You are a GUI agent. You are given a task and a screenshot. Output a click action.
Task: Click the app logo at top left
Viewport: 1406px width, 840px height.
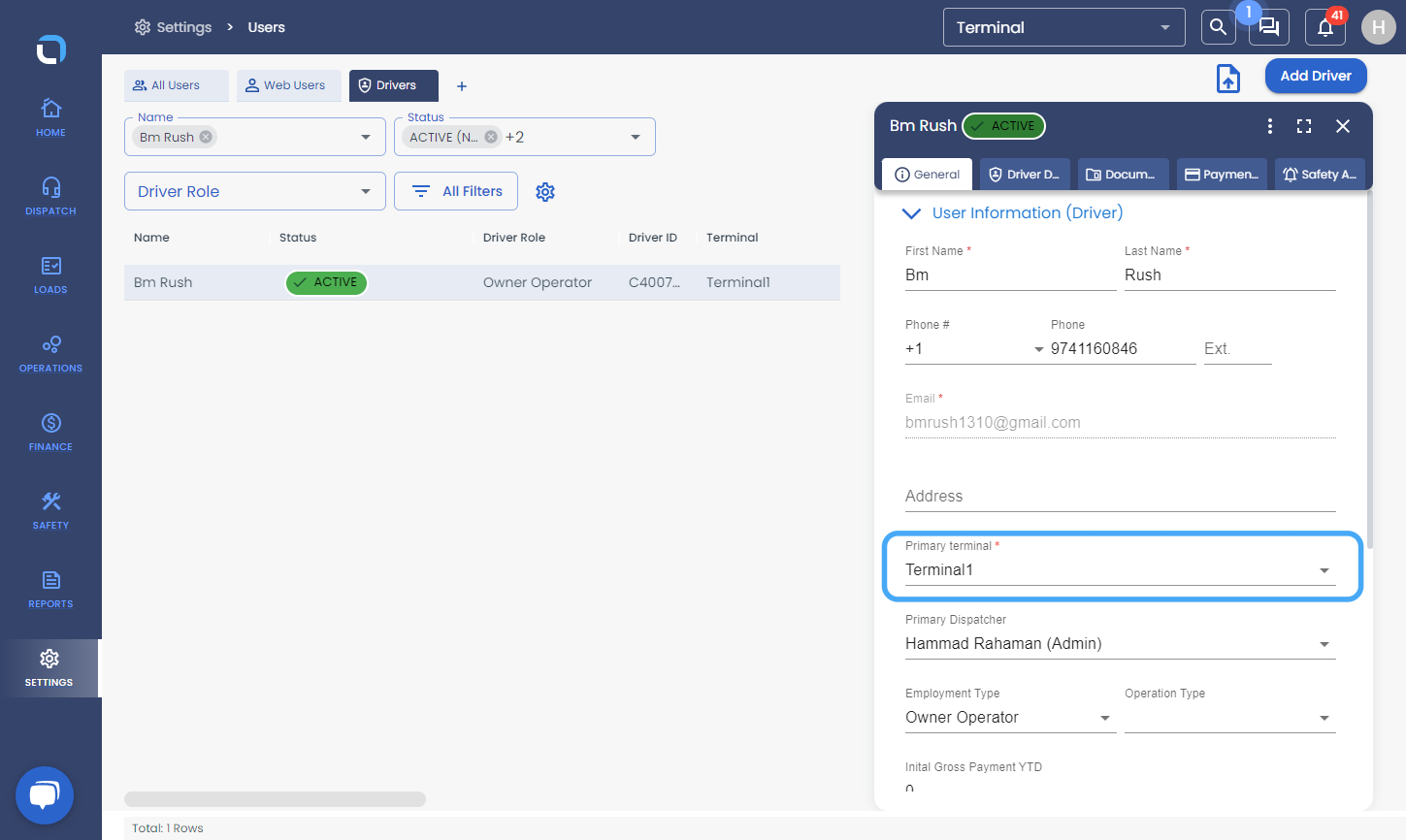point(50,49)
